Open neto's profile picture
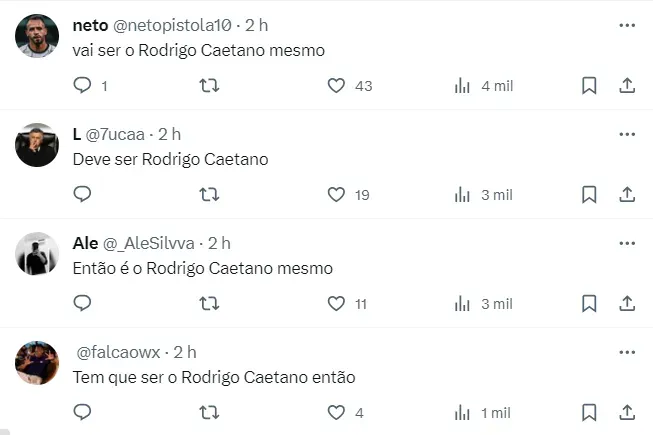Screen dimensions: 653x435 [36, 38]
